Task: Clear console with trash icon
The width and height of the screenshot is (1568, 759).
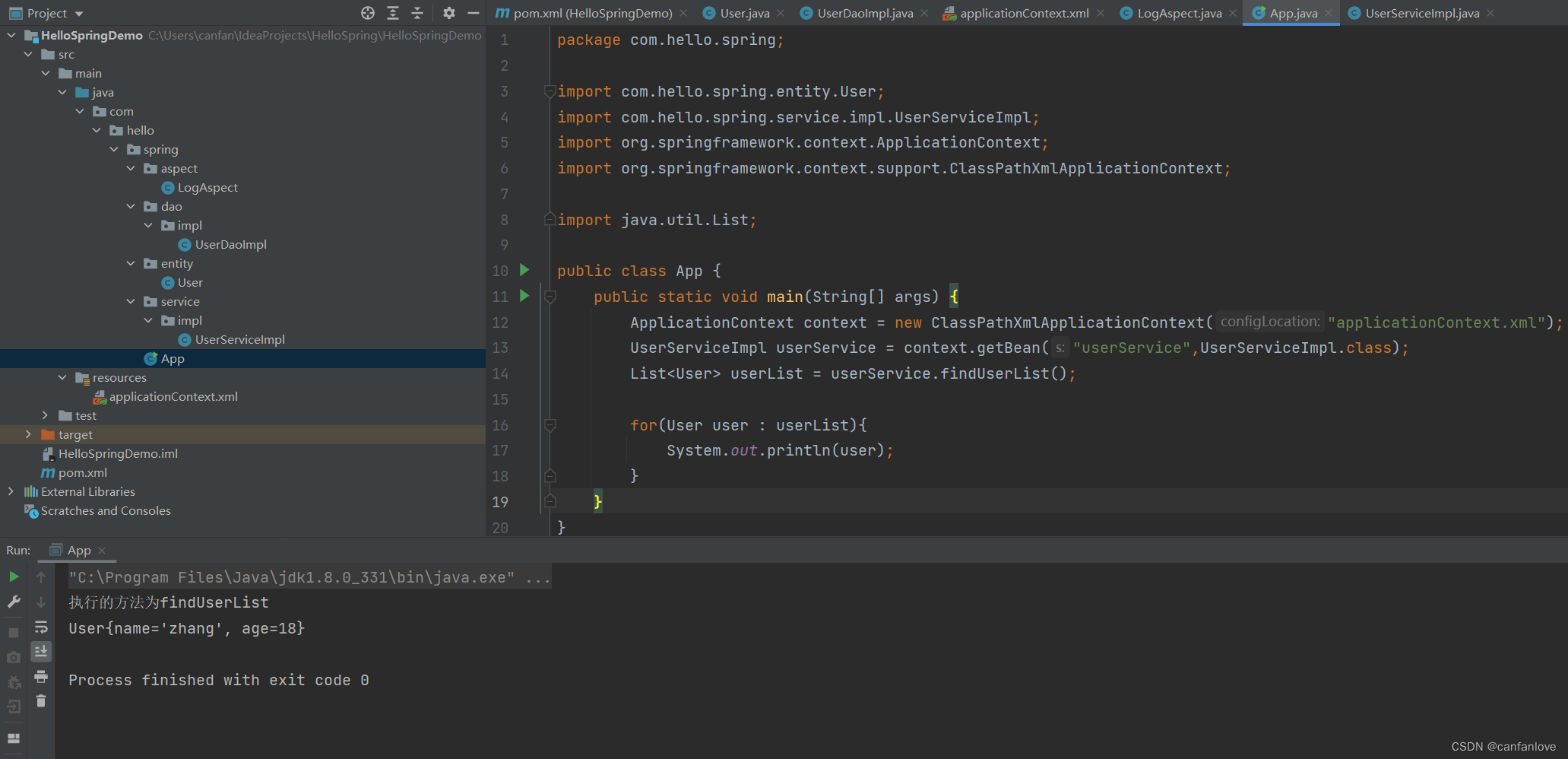Action: click(41, 701)
